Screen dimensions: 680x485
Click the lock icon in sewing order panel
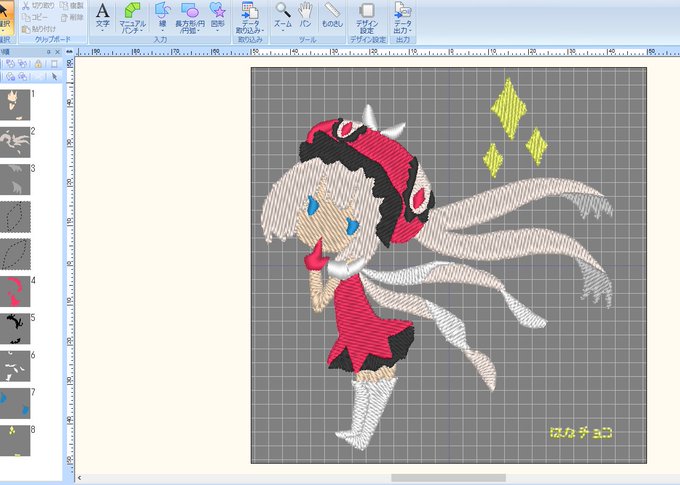39,64
